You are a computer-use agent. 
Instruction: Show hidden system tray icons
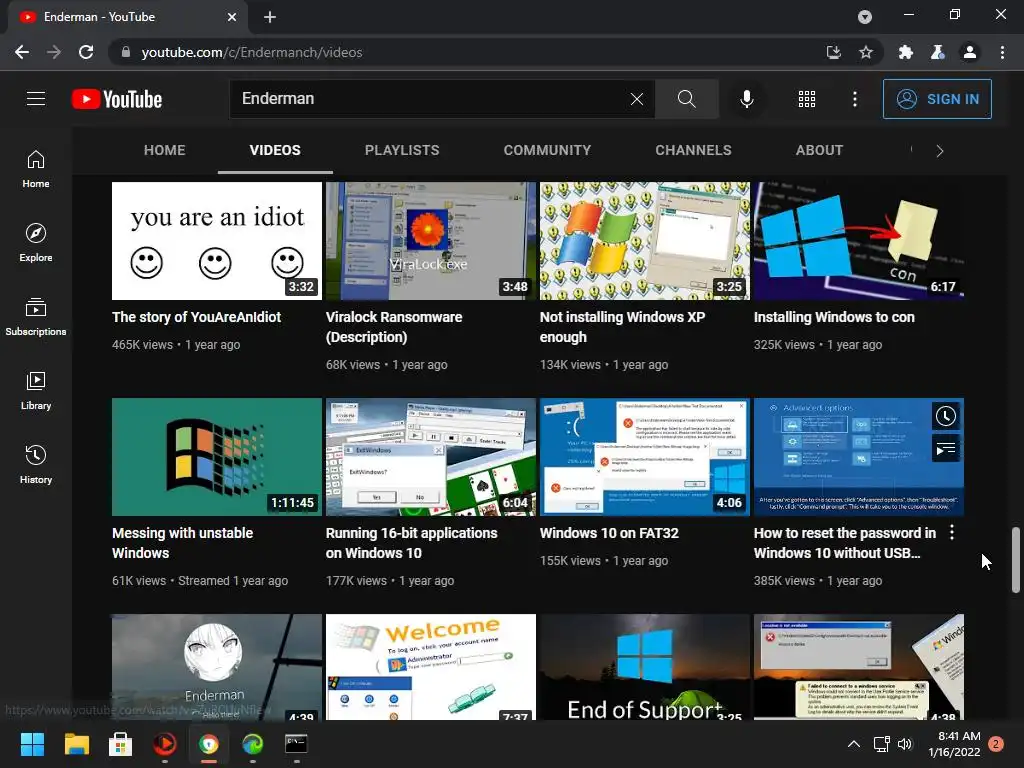853,744
